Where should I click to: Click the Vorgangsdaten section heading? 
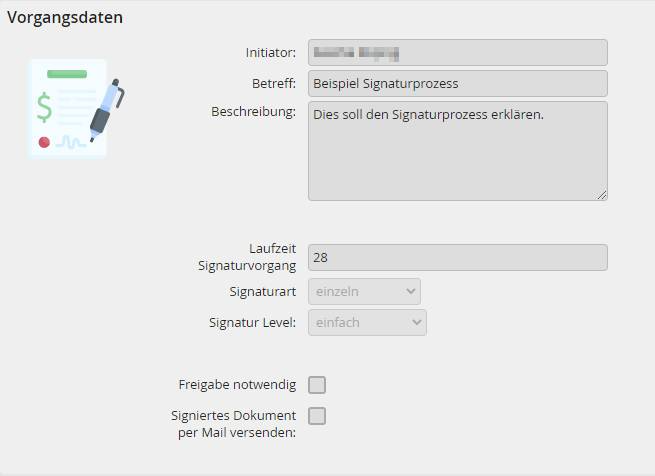(x=65, y=18)
